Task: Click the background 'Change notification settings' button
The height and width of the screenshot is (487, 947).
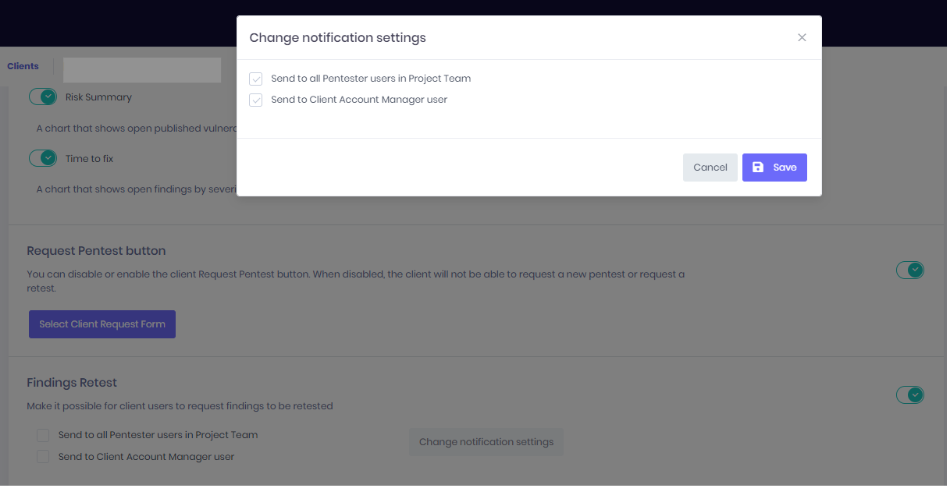Action: click(486, 442)
